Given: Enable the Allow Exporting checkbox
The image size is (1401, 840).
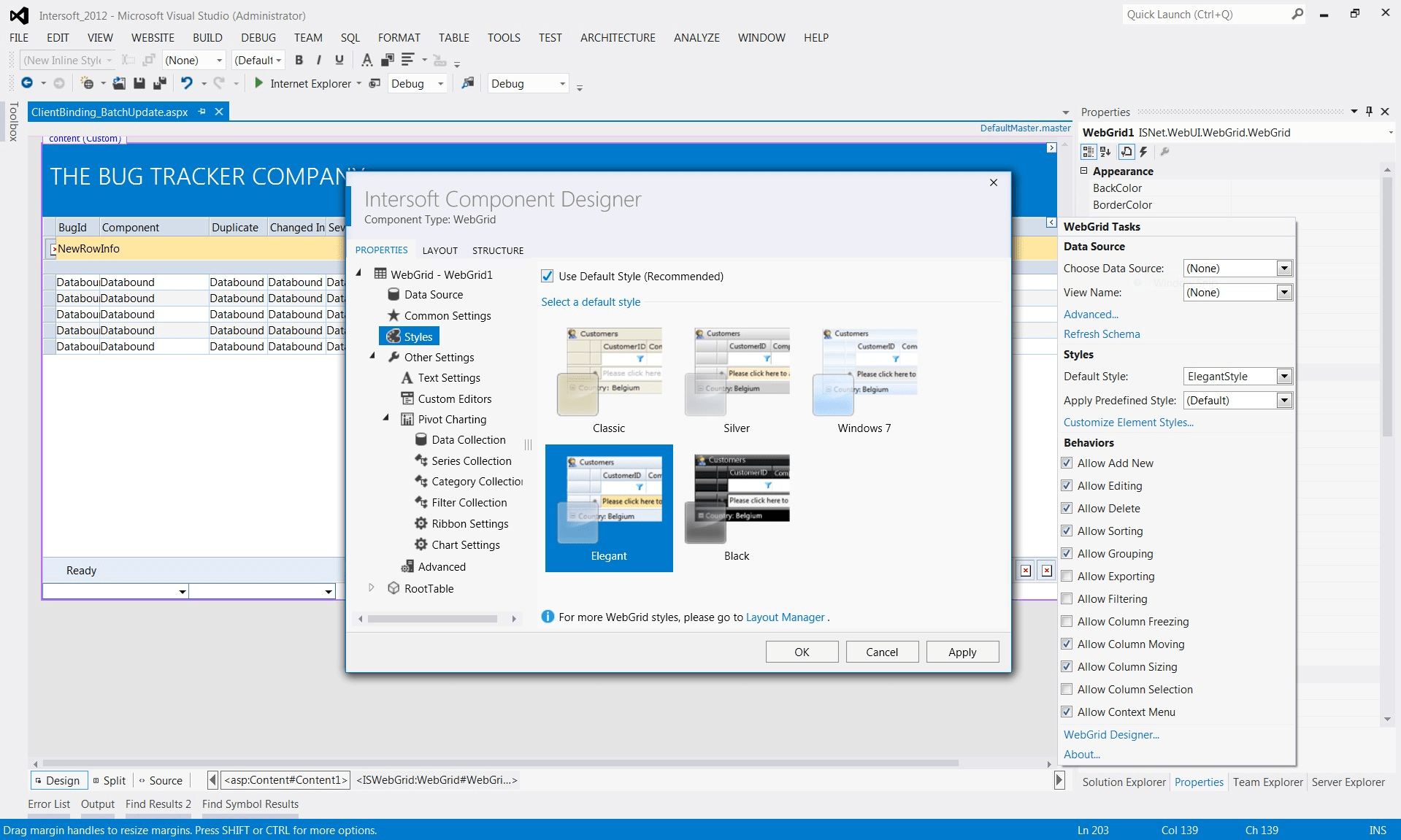Looking at the screenshot, I should (1067, 577).
